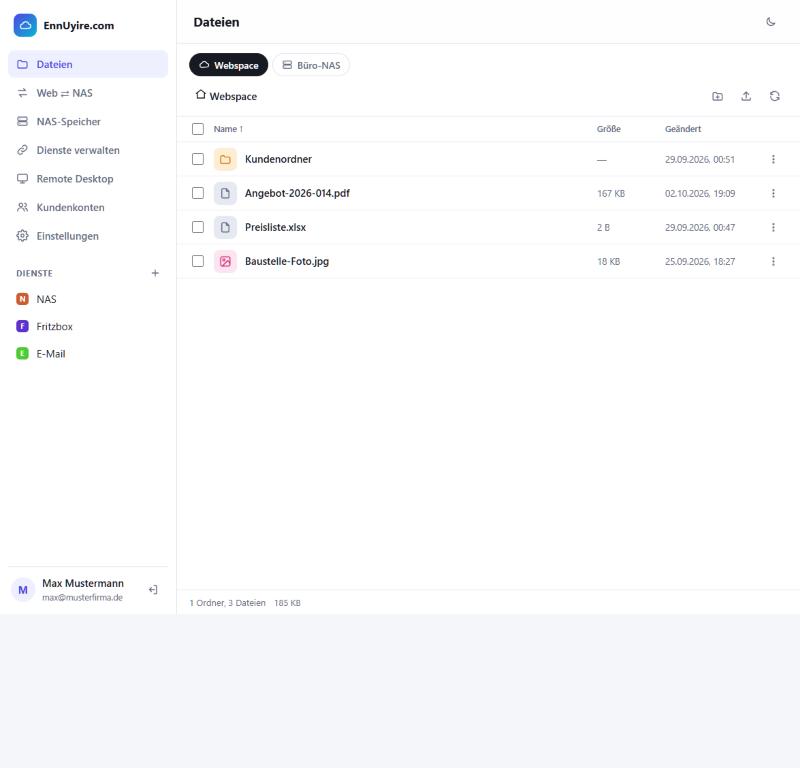Open Einstellungen in the sidebar
This screenshot has width=800, height=768.
[x=88, y=236]
